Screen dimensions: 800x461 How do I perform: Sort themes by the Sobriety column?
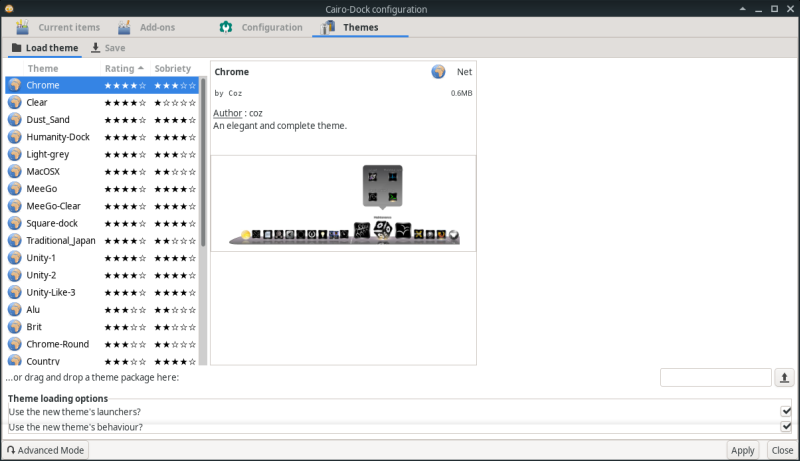tap(172, 68)
